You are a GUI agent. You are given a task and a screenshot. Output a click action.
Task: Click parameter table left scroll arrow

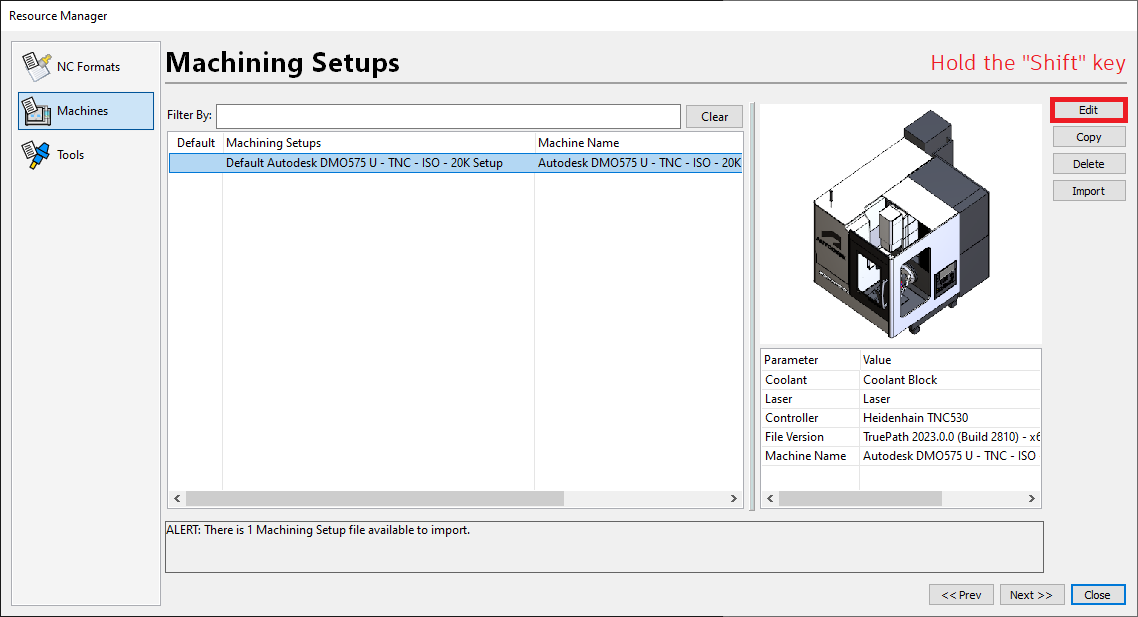pos(770,499)
